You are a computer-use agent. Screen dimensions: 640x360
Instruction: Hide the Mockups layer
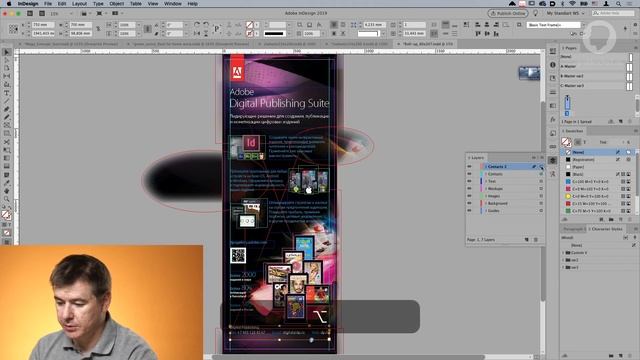point(469,189)
